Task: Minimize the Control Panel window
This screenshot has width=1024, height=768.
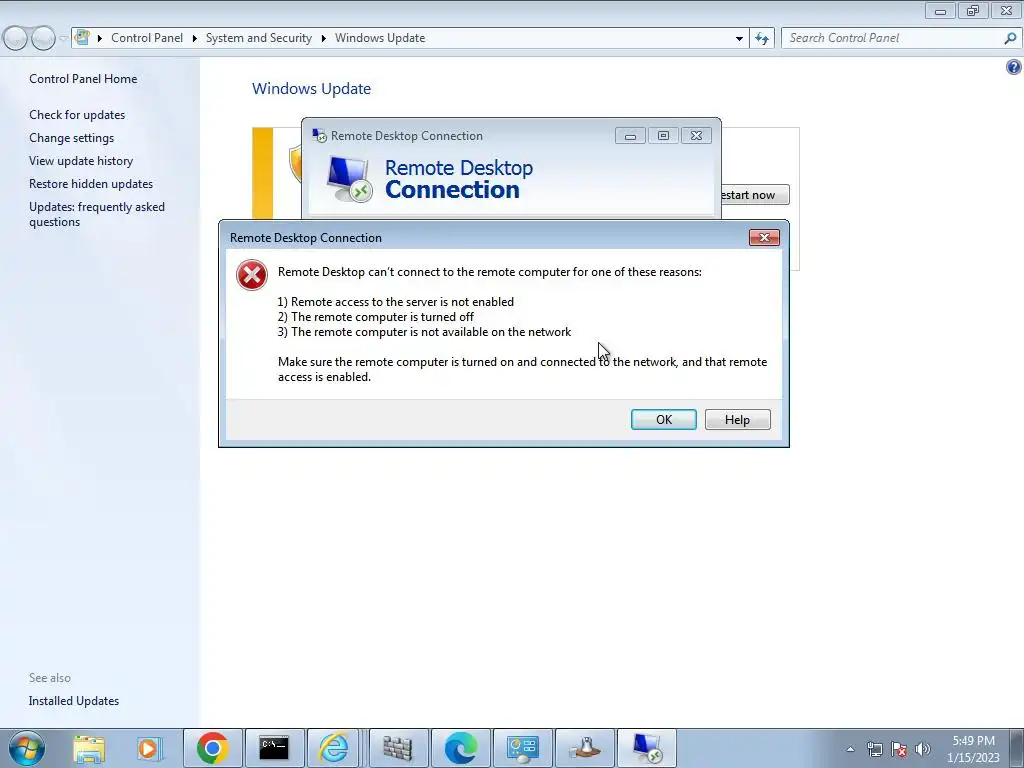Action: click(940, 10)
